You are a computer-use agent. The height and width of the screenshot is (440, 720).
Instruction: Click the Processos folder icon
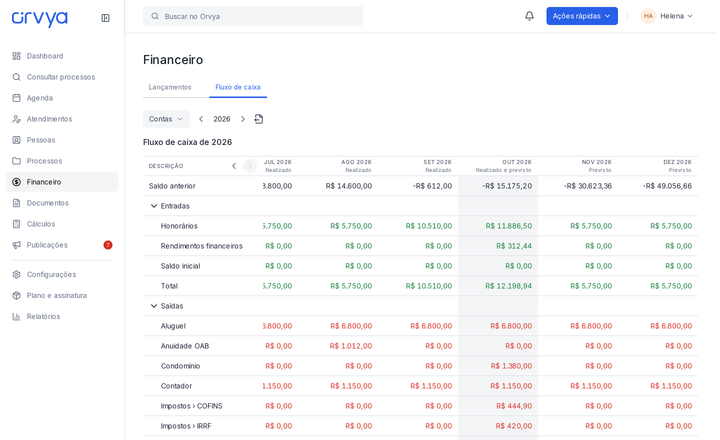click(17, 161)
